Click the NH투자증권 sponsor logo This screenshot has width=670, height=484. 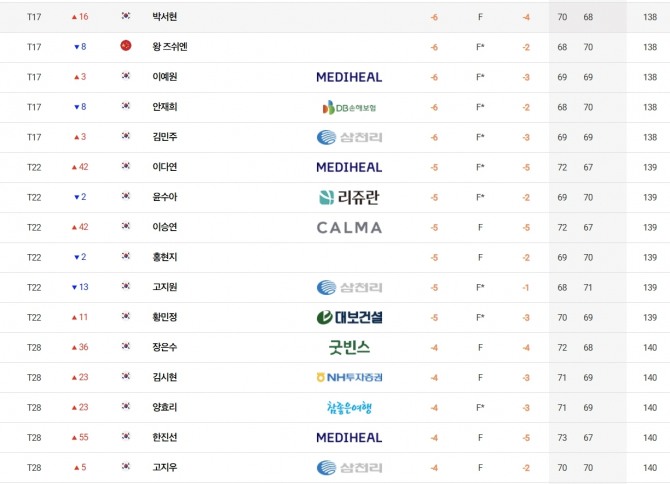[349, 377]
